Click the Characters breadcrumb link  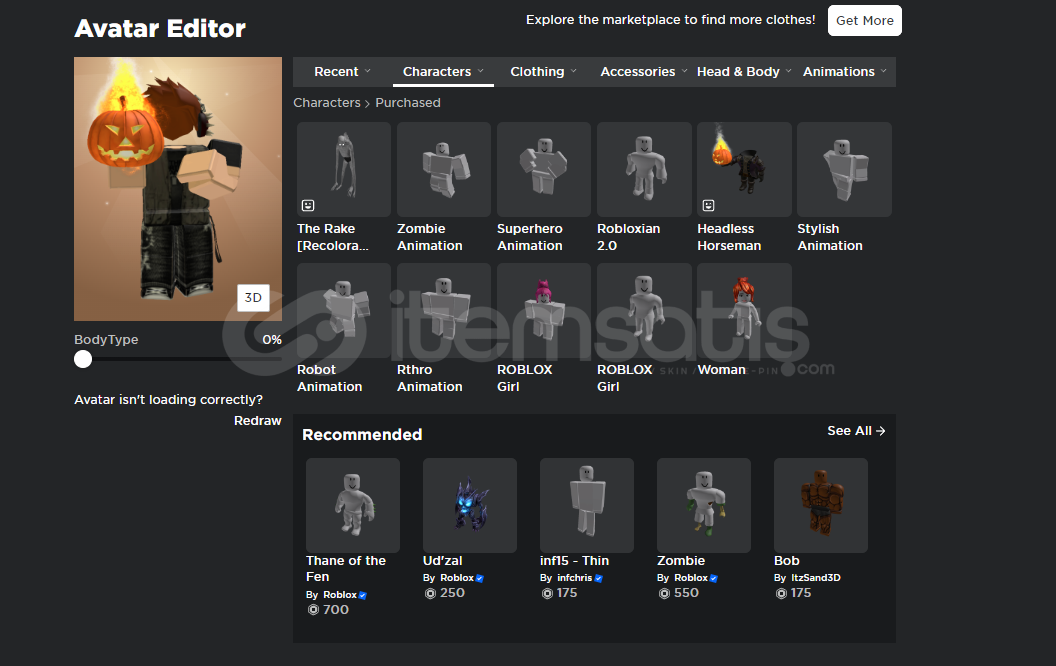pos(327,102)
